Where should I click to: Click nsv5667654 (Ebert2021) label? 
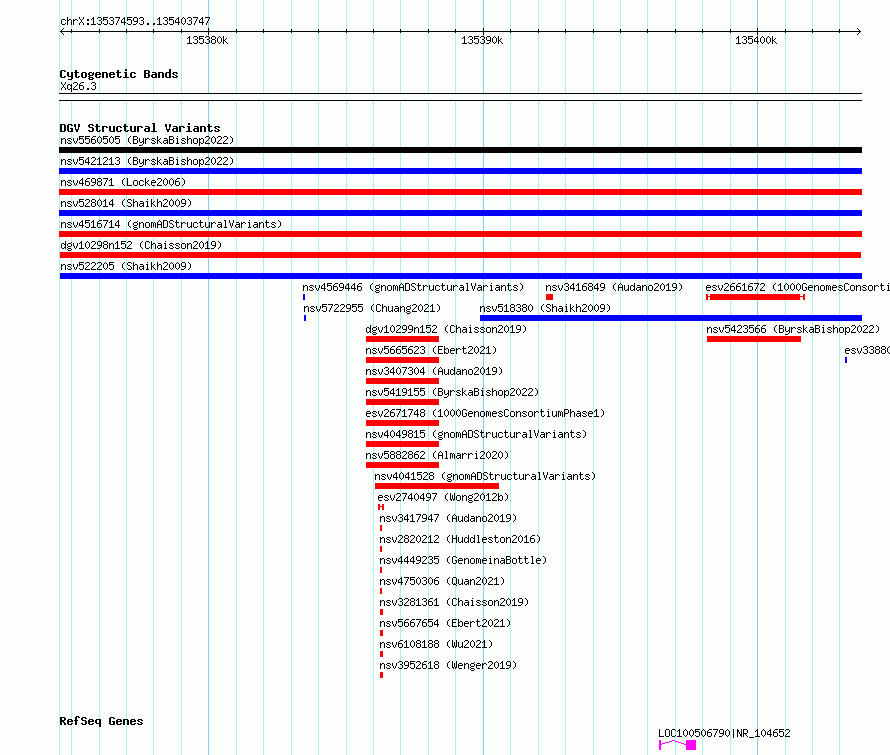tap(445, 623)
